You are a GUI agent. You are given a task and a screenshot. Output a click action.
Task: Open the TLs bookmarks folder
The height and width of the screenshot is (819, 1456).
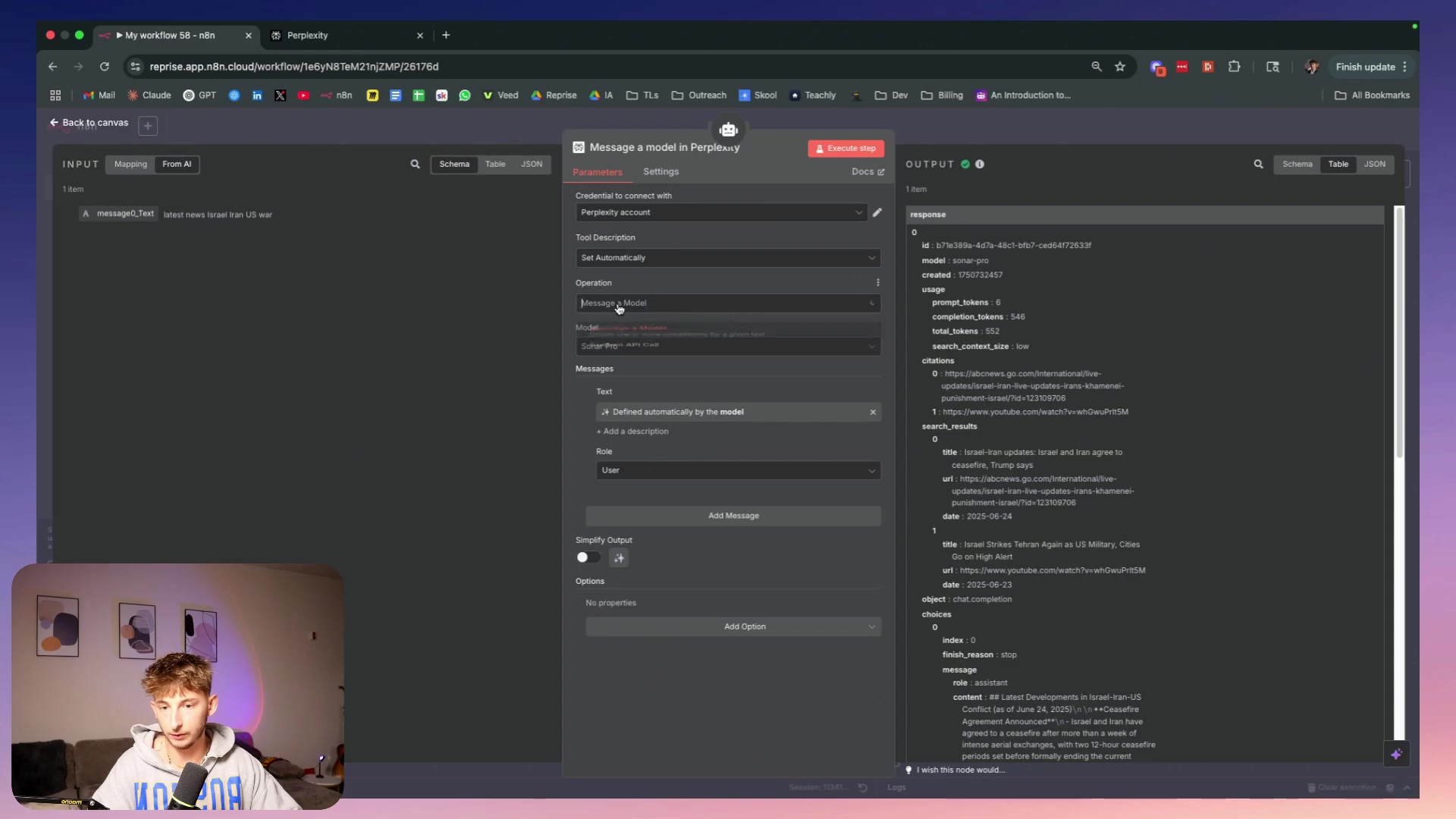point(642,96)
